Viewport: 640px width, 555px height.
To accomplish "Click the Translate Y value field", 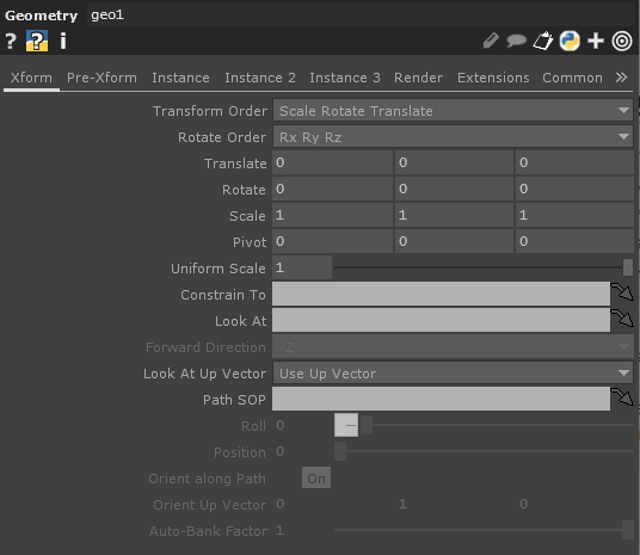I will coord(453,163).
